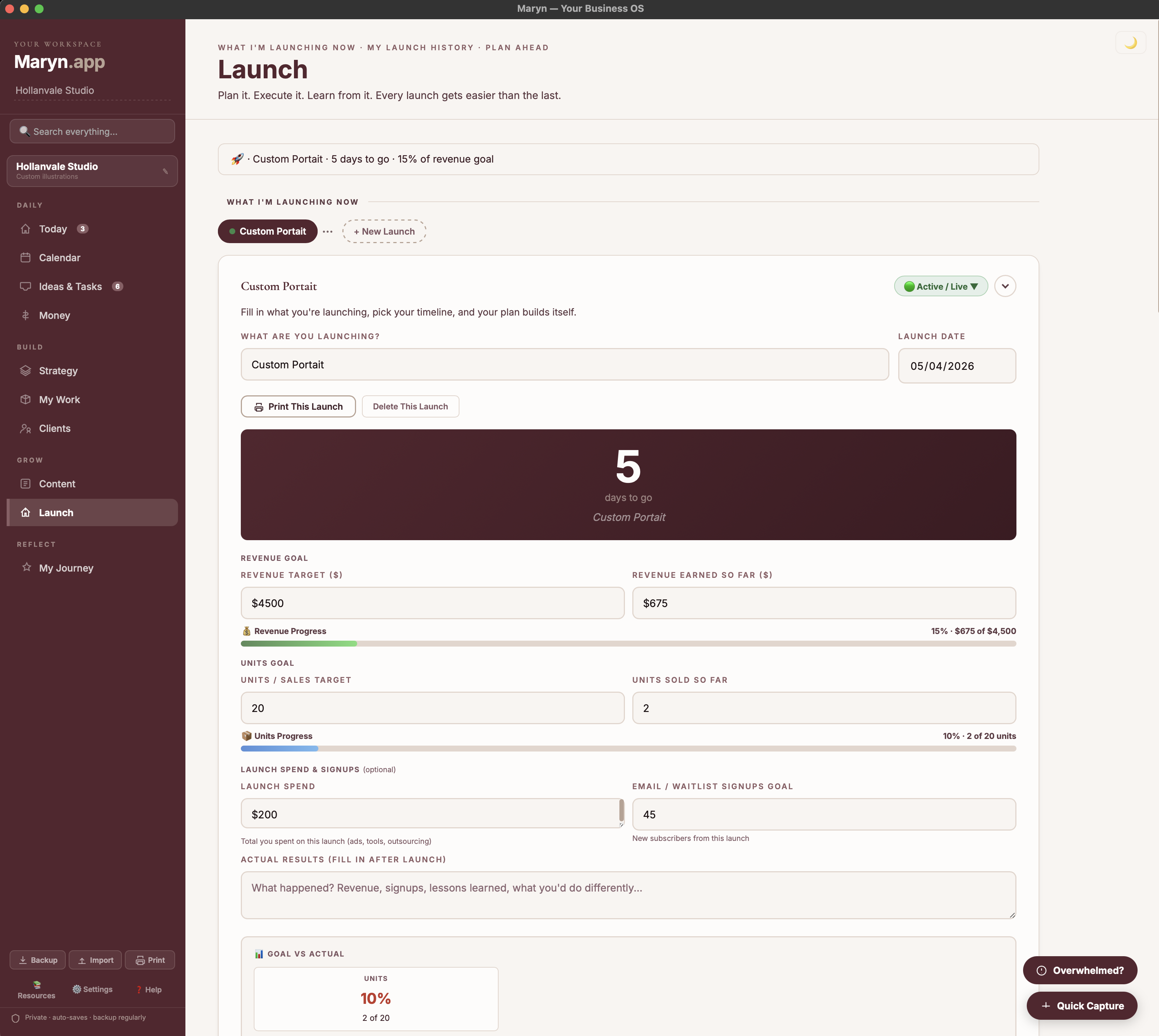
Task: Toggle dark mode with the moon icon
Action: [1131, 42]
